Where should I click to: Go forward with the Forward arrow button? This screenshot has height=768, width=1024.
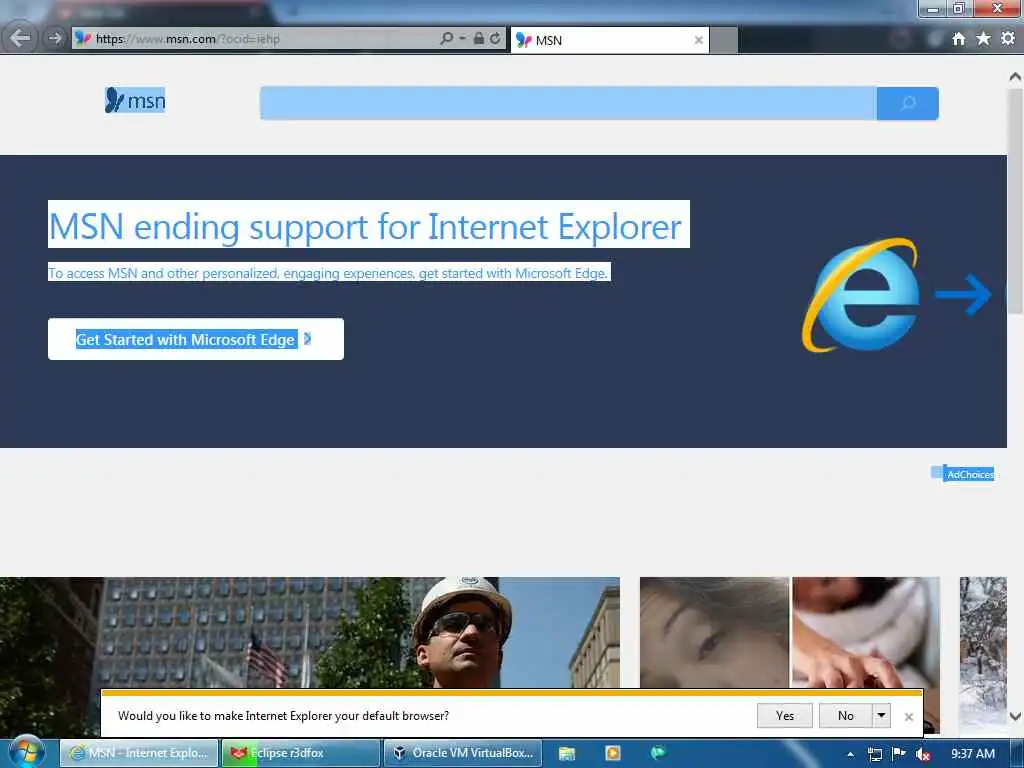point(55,39)
